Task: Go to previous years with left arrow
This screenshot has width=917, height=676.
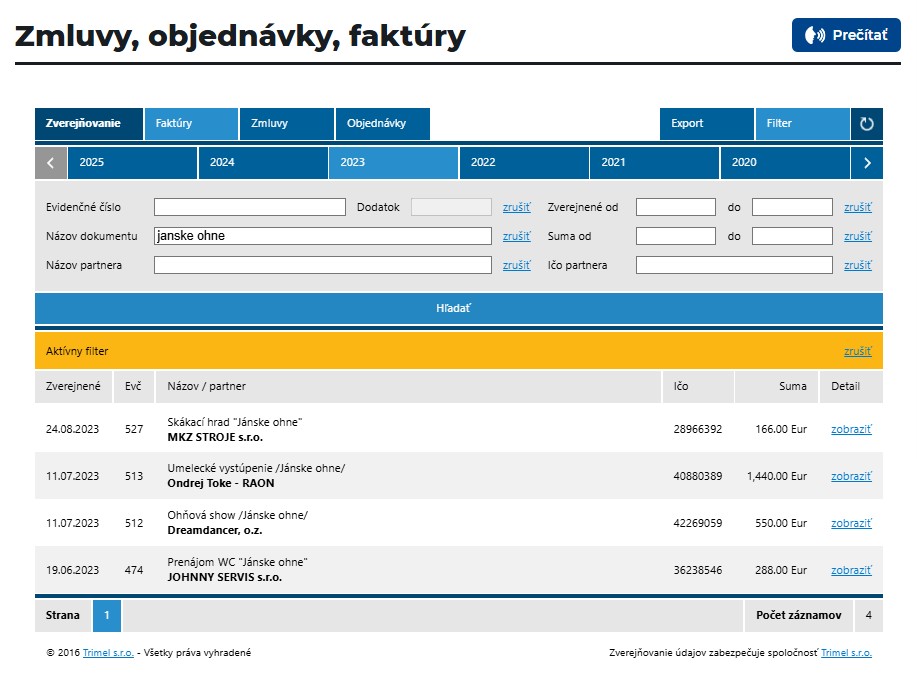Action: click(51, 163)
